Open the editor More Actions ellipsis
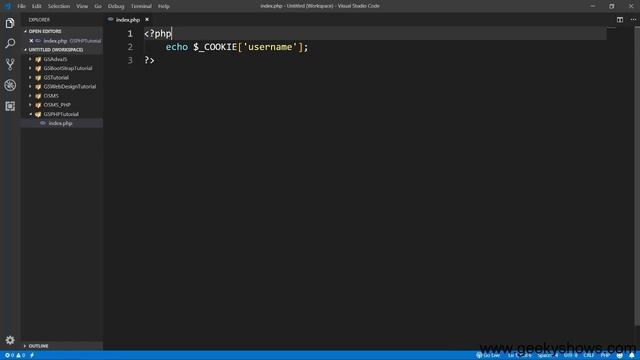Screen dimensions: 640x360 click(x=633, y=20)
